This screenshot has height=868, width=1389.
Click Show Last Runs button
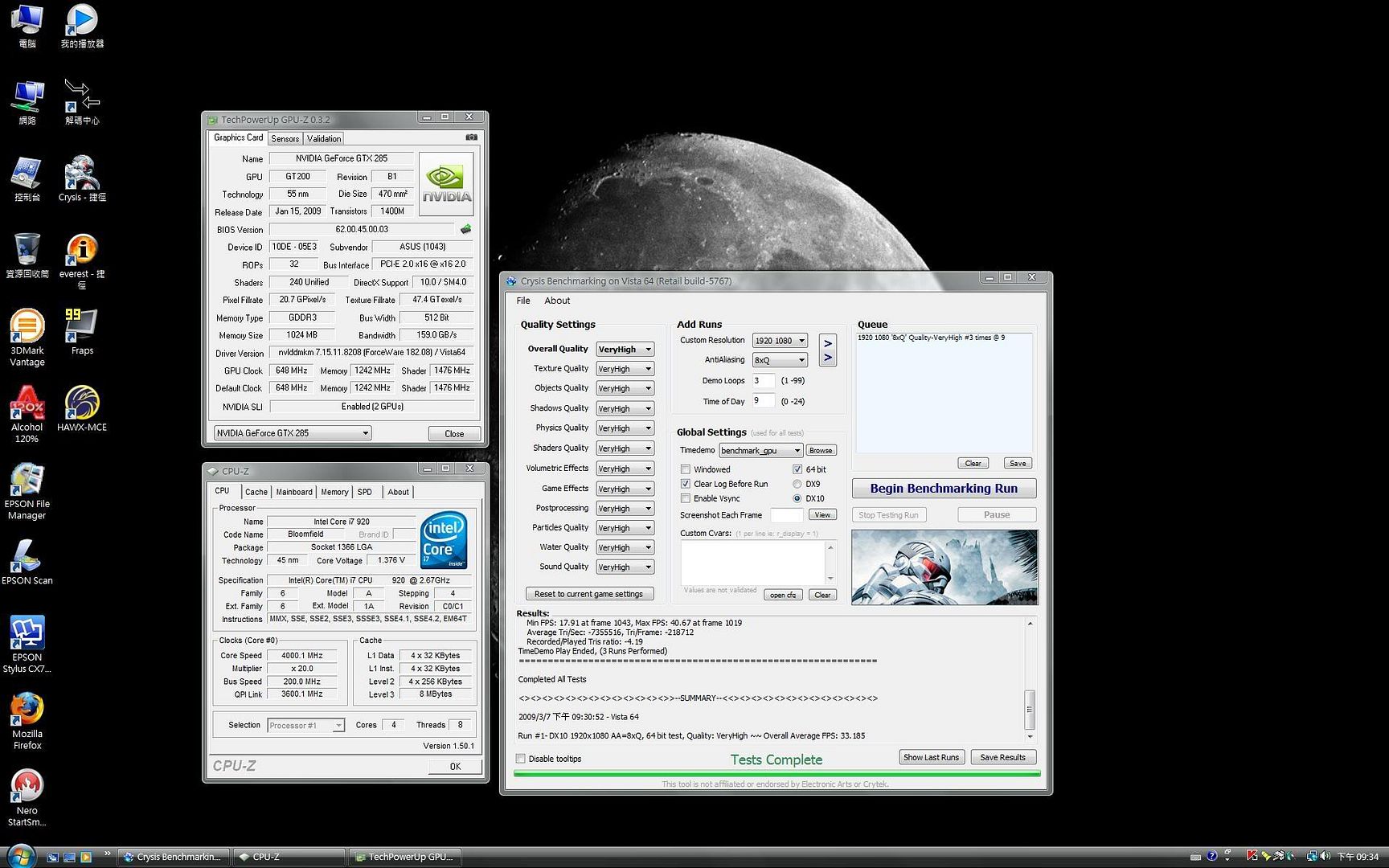(x=931, y=757)
